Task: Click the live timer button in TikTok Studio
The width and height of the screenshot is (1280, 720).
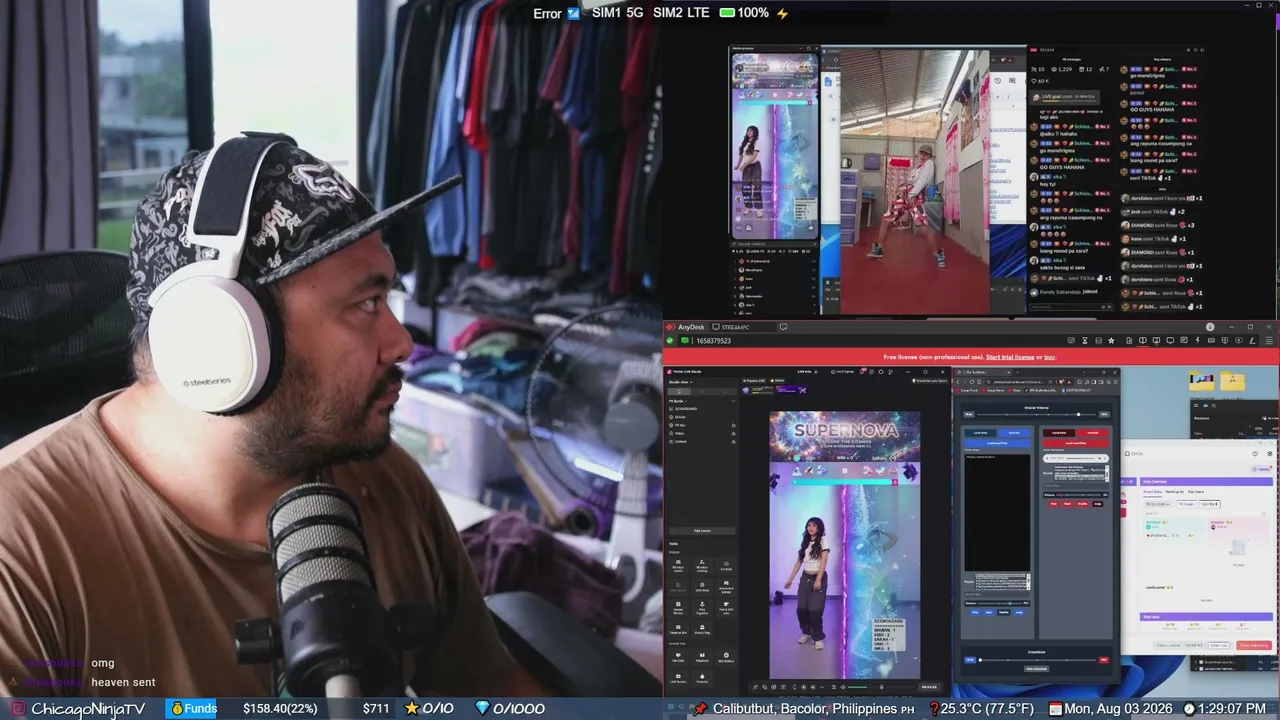Action: 929,687
